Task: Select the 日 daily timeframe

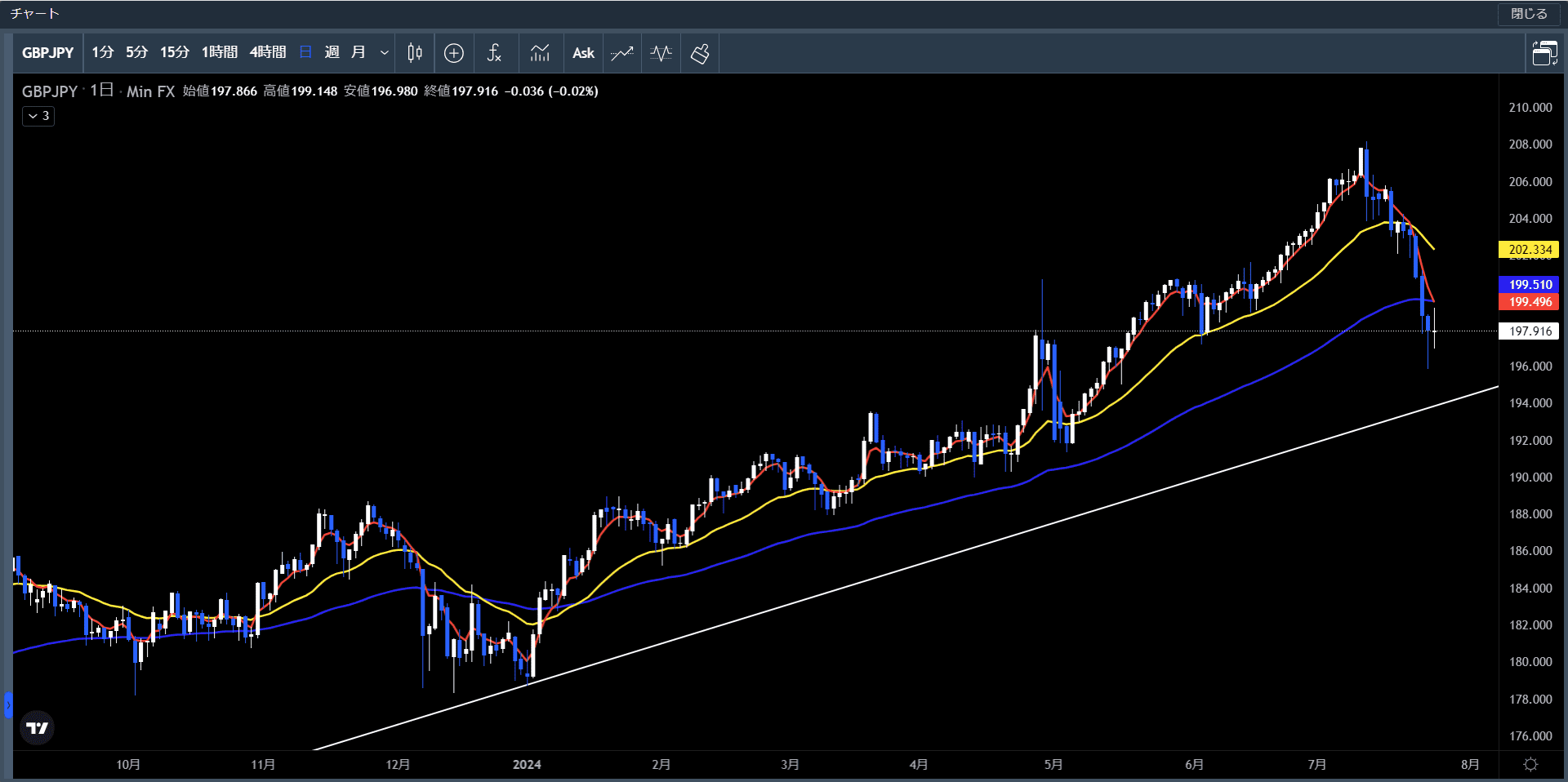Action: point(305,53)
